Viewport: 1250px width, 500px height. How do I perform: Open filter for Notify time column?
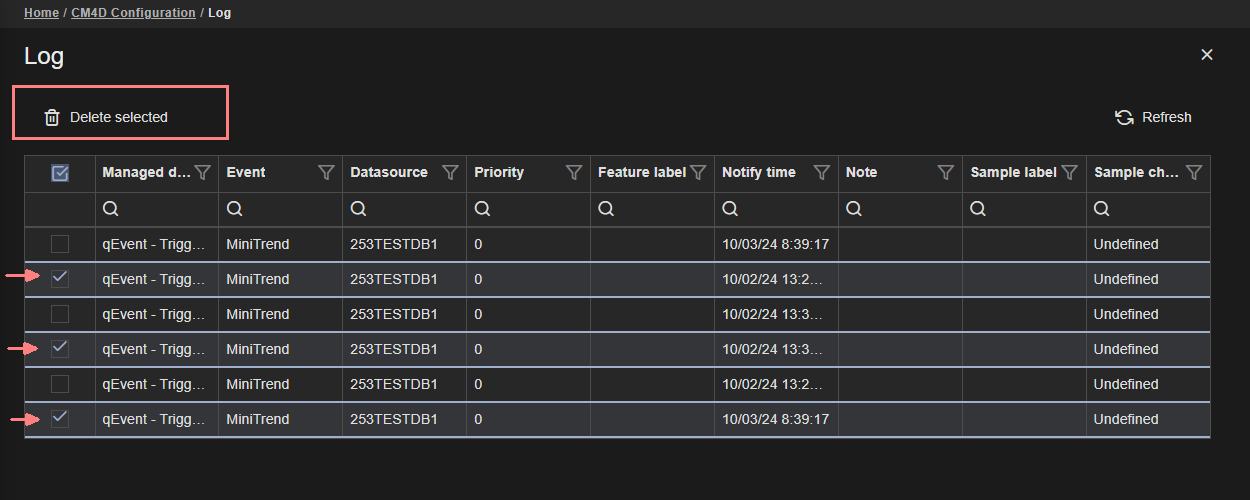coord(822,173)
